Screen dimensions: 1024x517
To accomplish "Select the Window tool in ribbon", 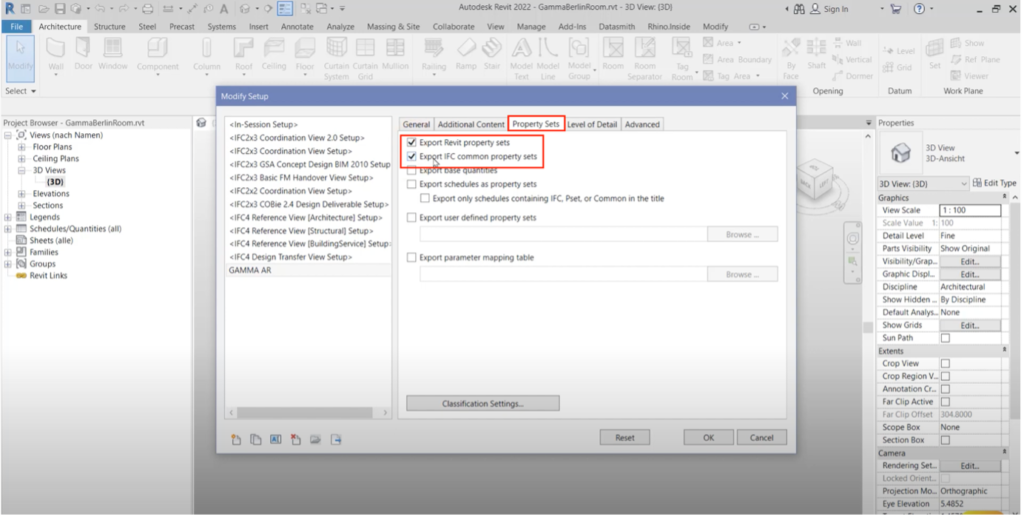I will pos(113,55).
